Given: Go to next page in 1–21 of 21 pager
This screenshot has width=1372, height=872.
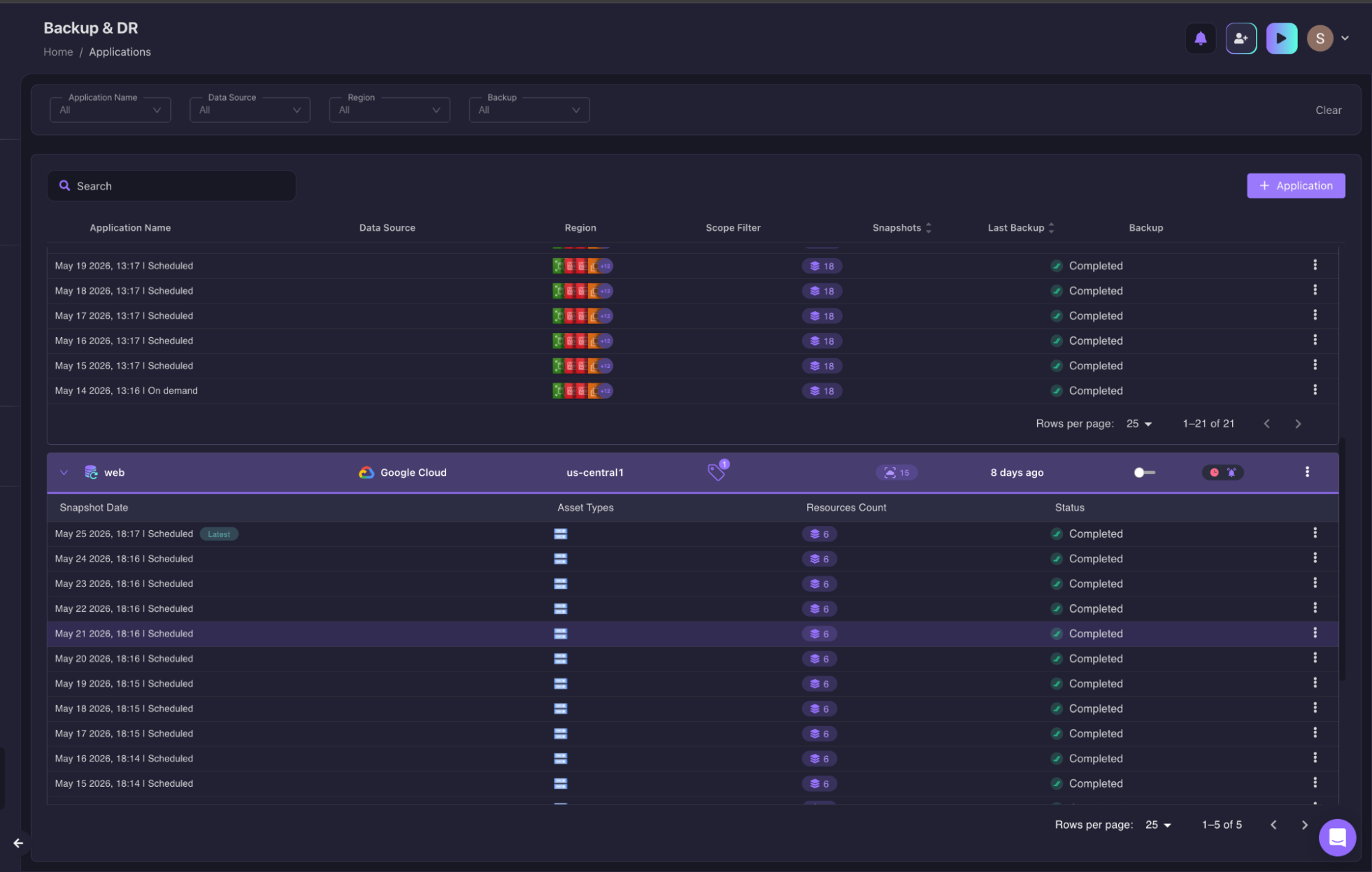Looking at the screenshot, I should (x=1298, y=424).
